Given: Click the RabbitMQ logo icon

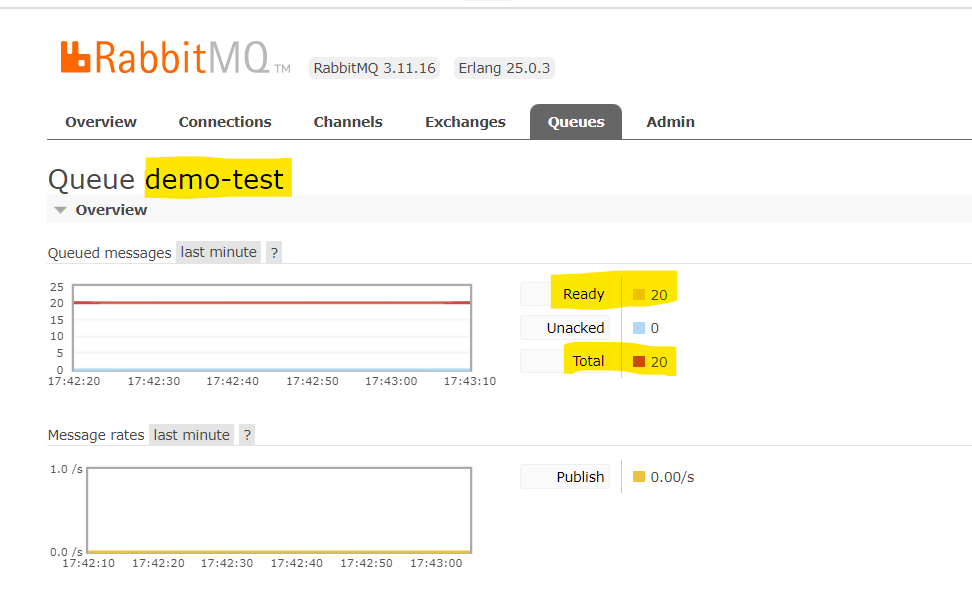Looking at the screenshot, I should coord(76,57).
